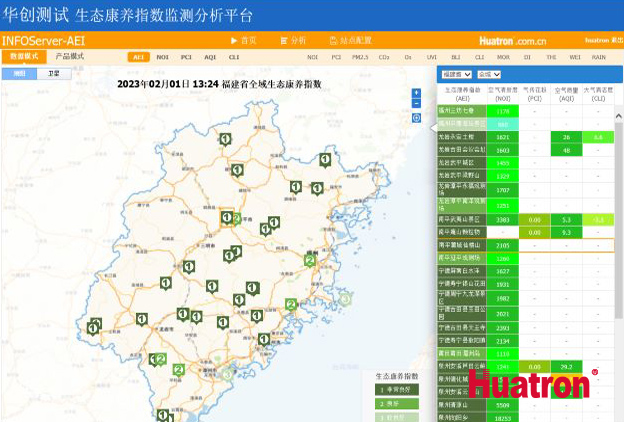The width and height of the screenshot is (624, 422).
Task: Select the 南平蒲城省香山 table row
Action: 462,244
